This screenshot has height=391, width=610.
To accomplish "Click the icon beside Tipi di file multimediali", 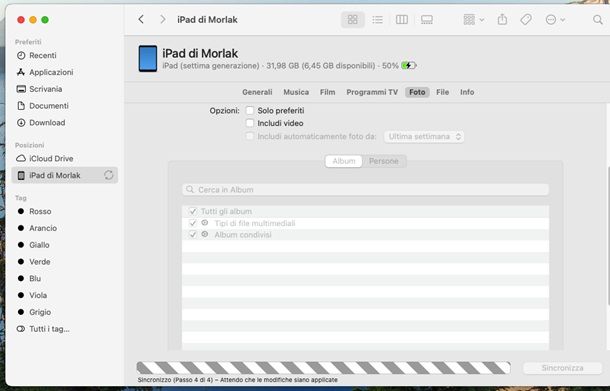I will (205, 223).
